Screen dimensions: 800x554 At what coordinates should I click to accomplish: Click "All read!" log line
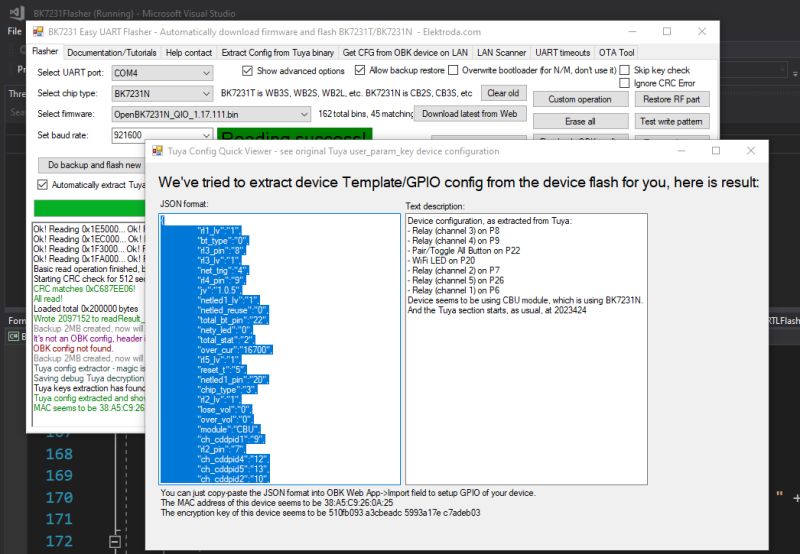48,299
